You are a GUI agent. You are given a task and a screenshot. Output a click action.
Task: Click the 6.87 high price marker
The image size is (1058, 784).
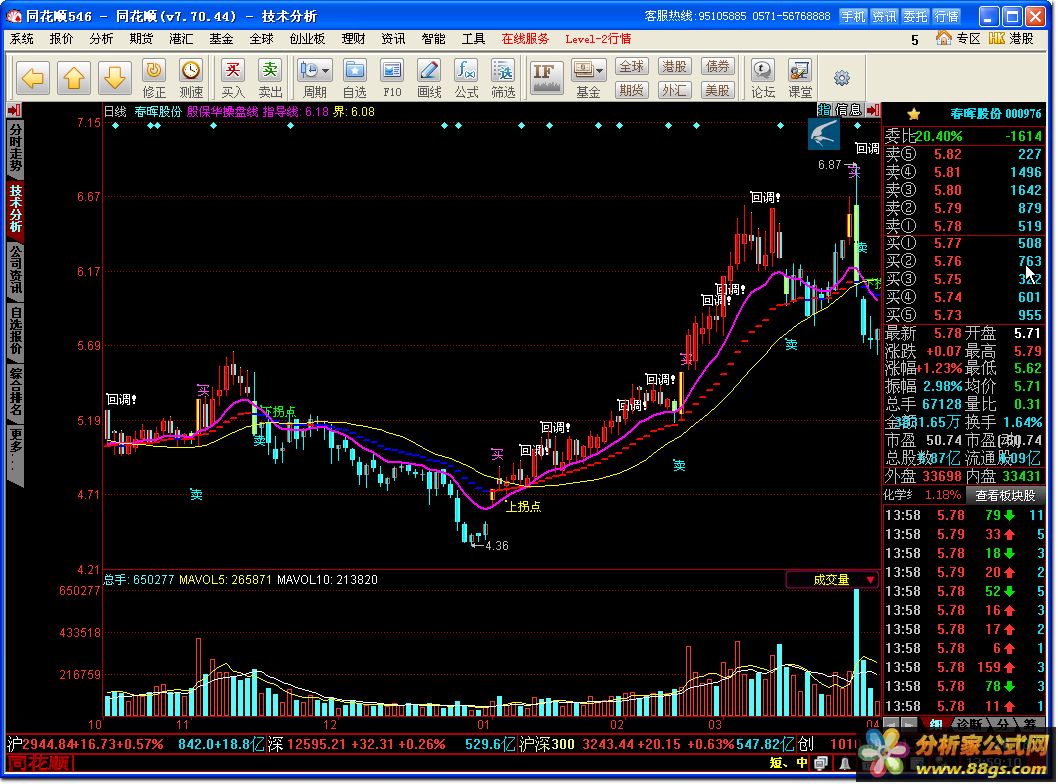(829, 165)
